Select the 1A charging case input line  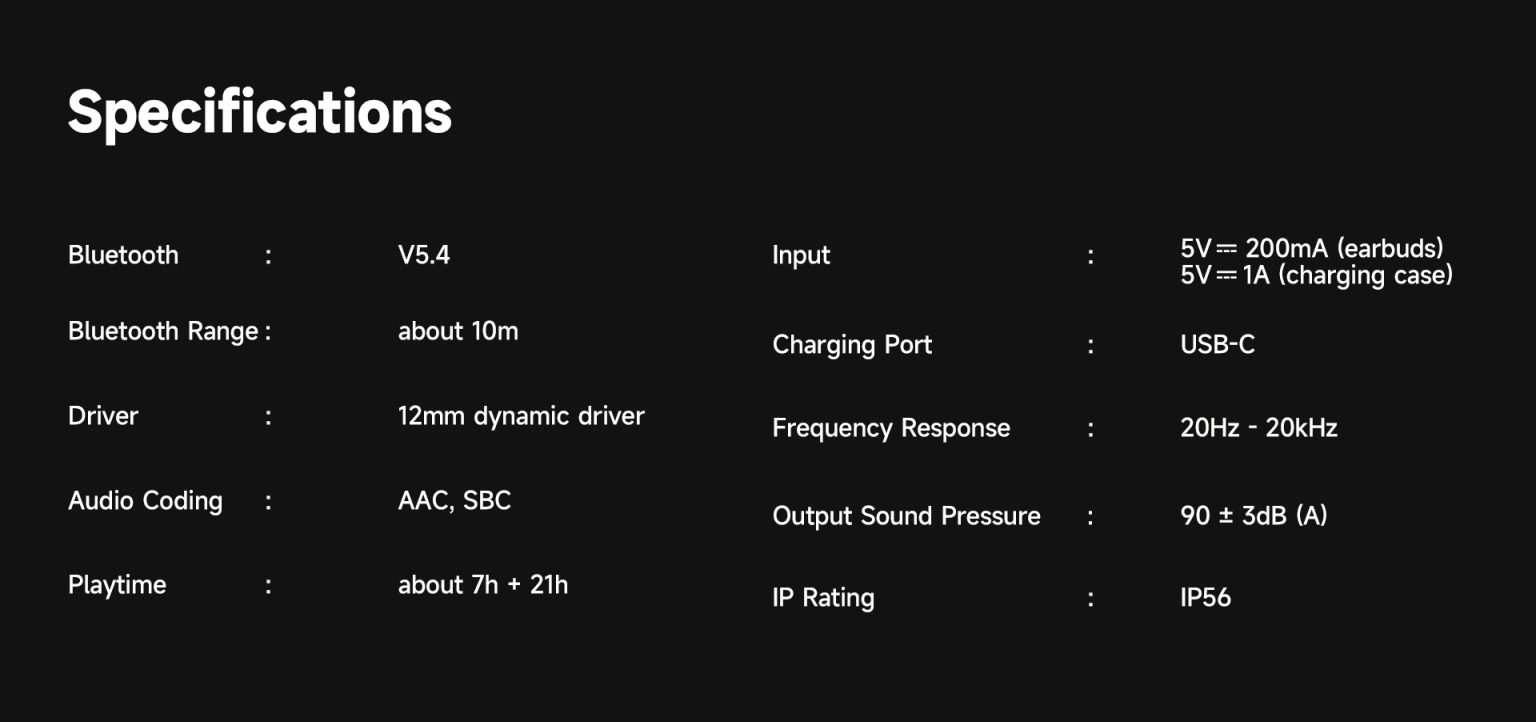click(1316, 275)
